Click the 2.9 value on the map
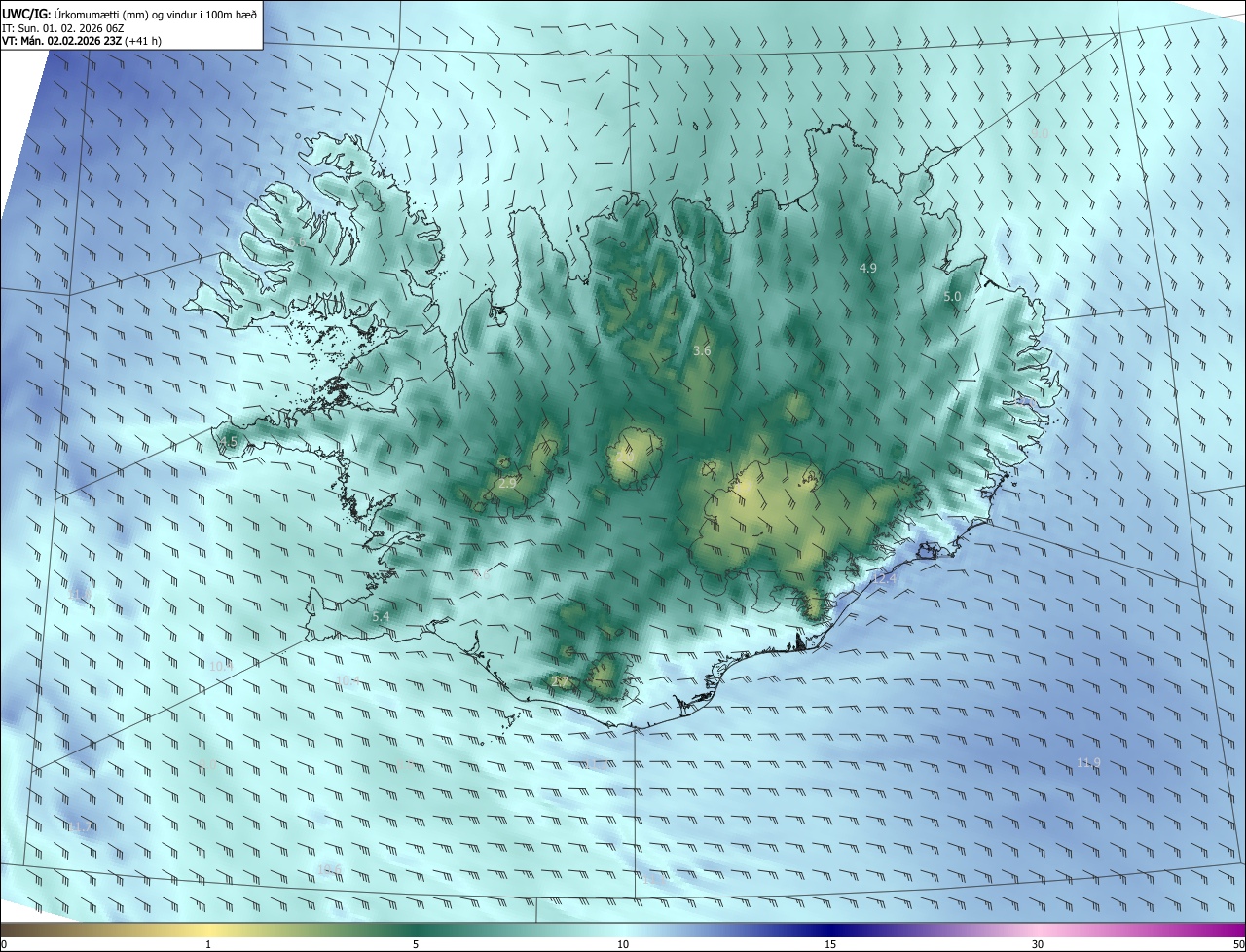Image resolution: width=1246 pixels, height=952 pixels. pyautogui.click(x=507, y=483)
